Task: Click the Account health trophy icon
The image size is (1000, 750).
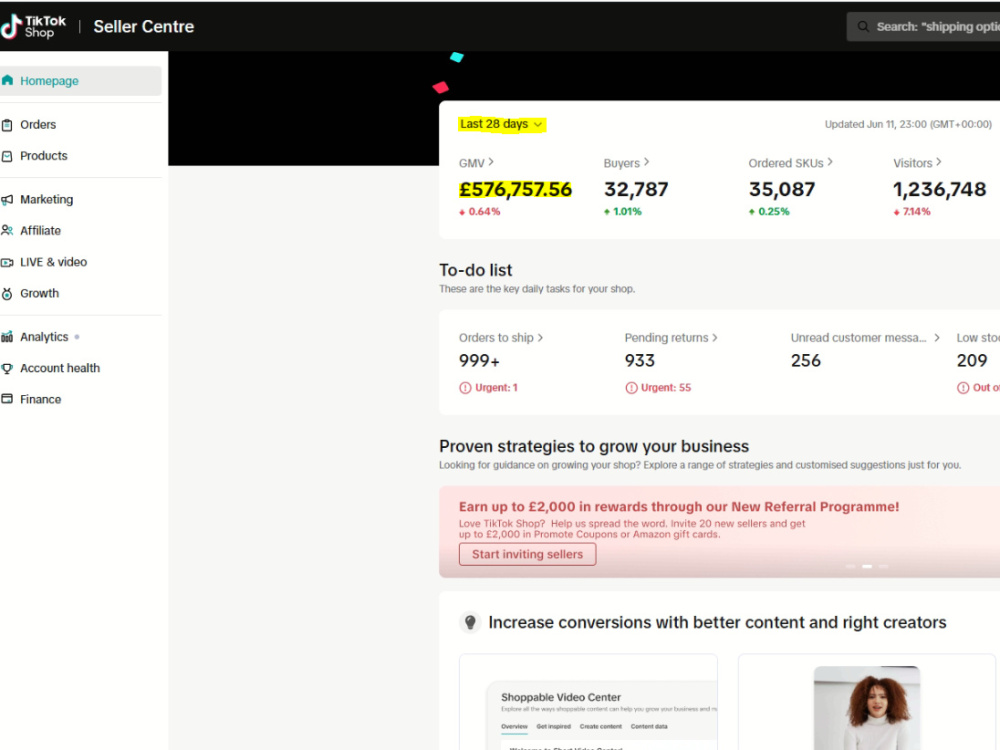Action: (7, 368)
